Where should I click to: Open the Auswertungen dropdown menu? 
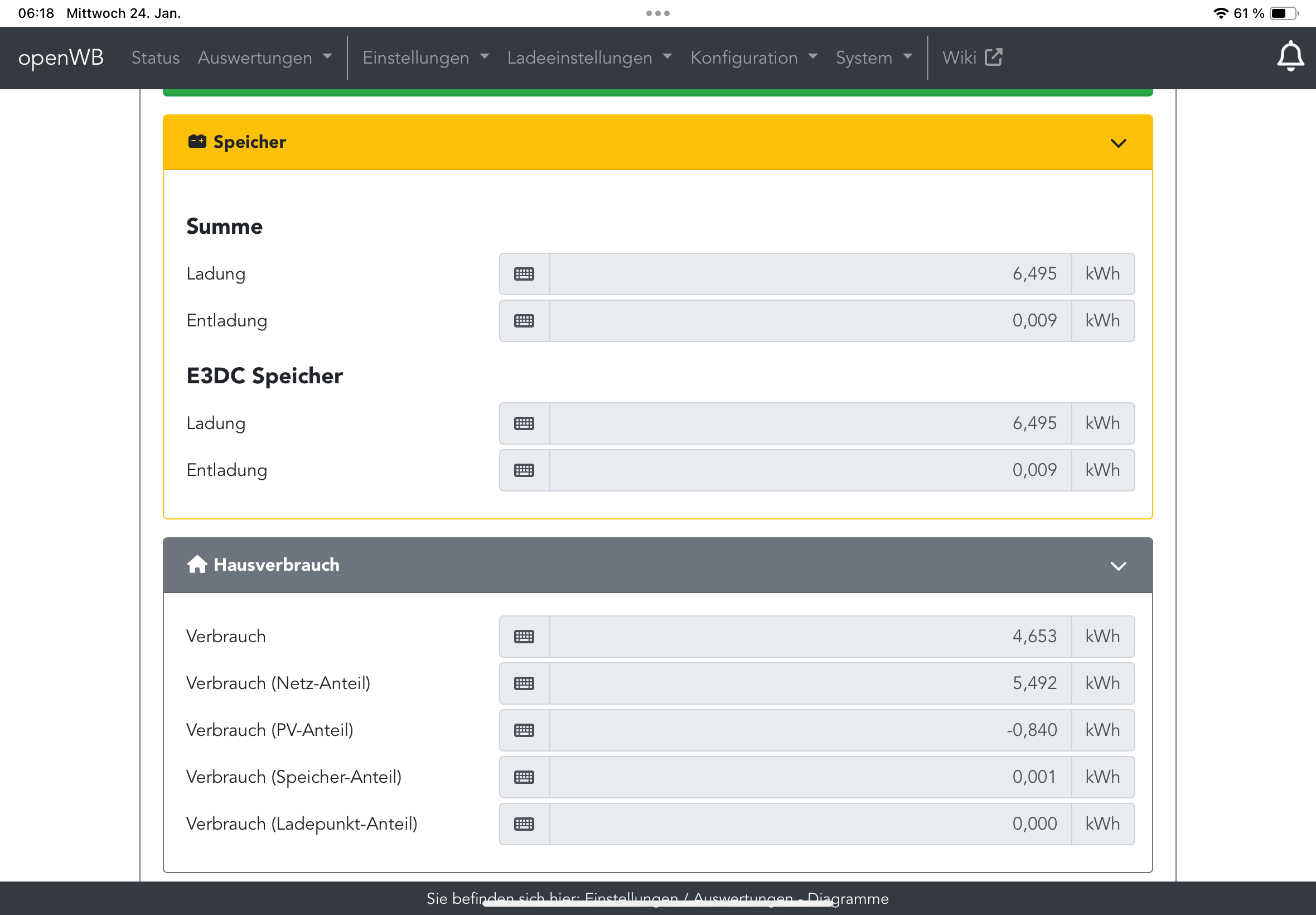point(265,57)
